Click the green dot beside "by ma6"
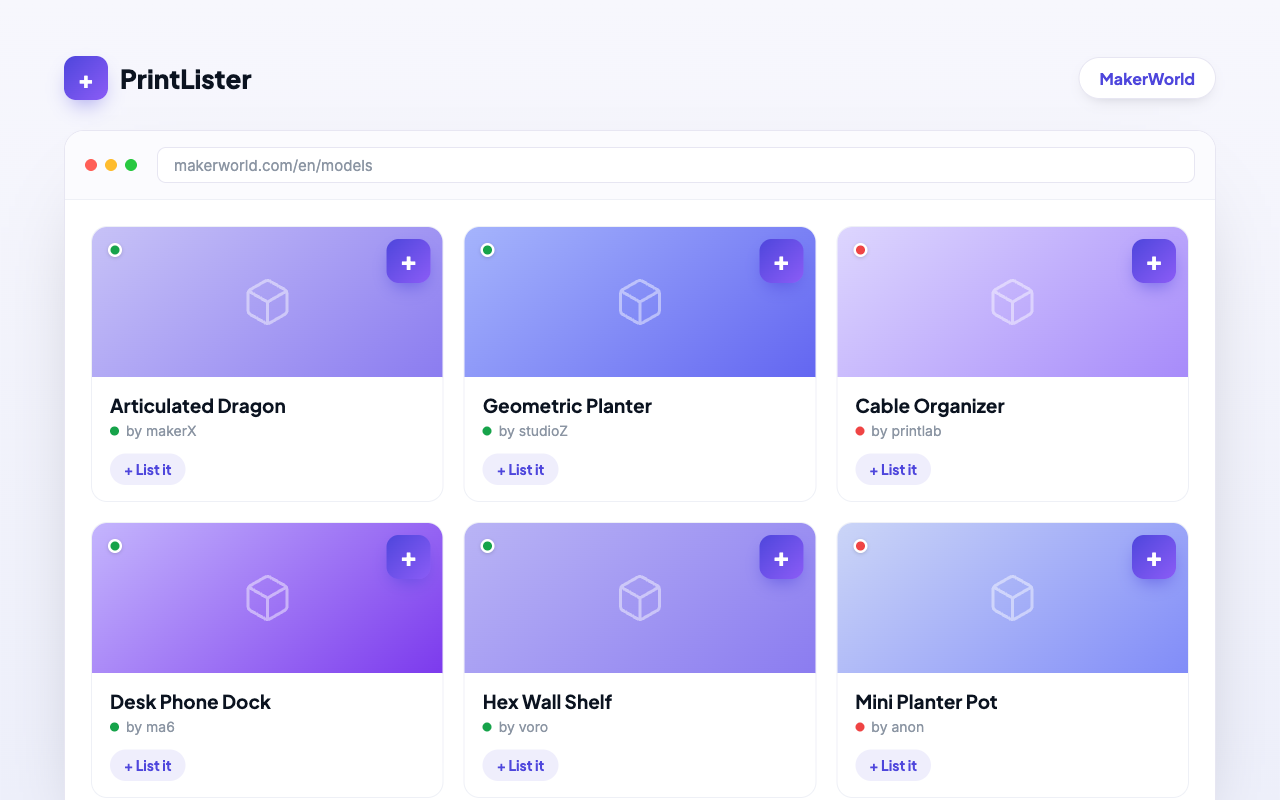 (114, 727)
